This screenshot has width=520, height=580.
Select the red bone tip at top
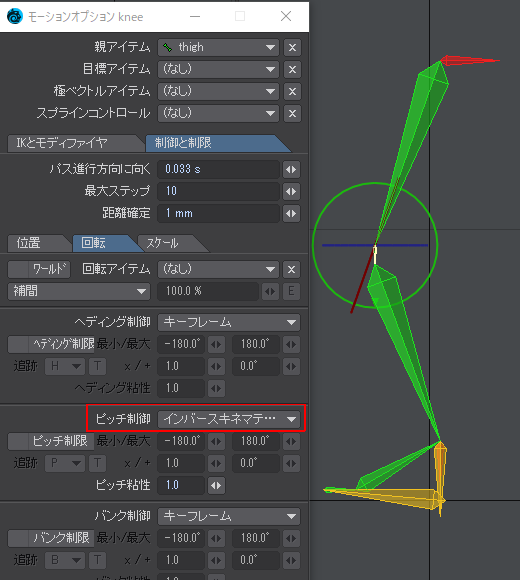coord(470,60)
